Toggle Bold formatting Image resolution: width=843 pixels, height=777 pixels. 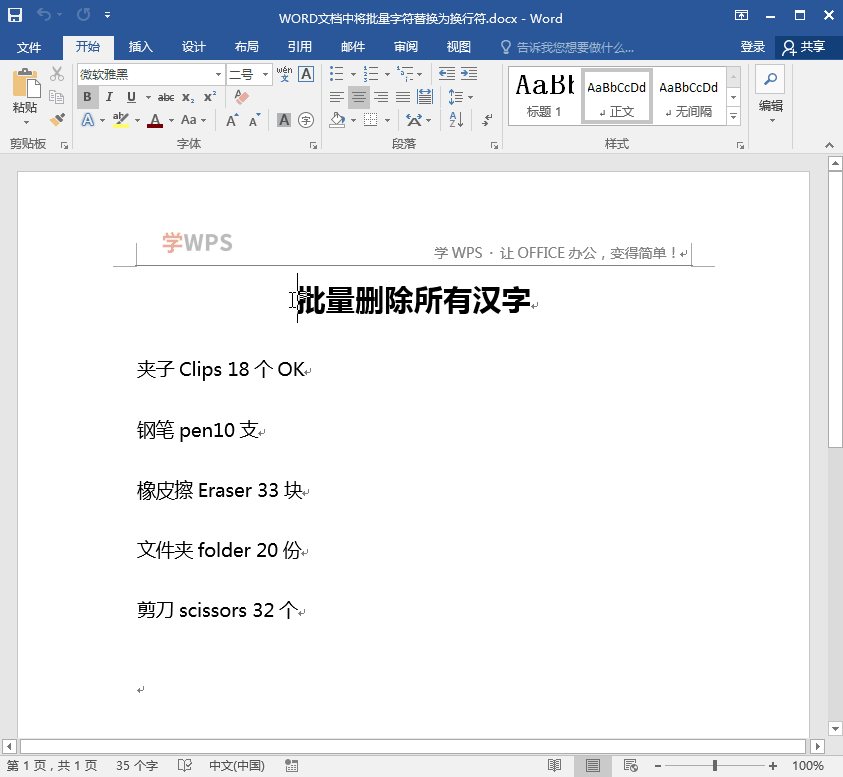[88, 97]
